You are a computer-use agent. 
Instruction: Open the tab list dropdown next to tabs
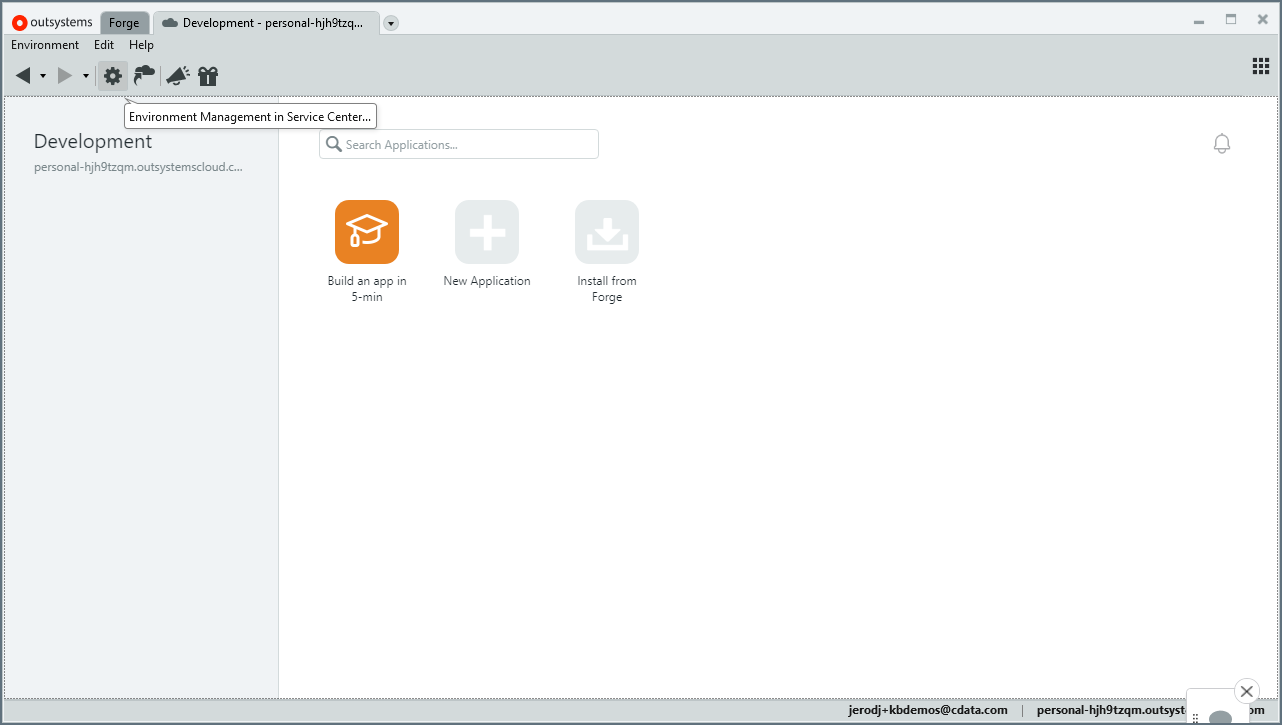[x=390, y=22]
